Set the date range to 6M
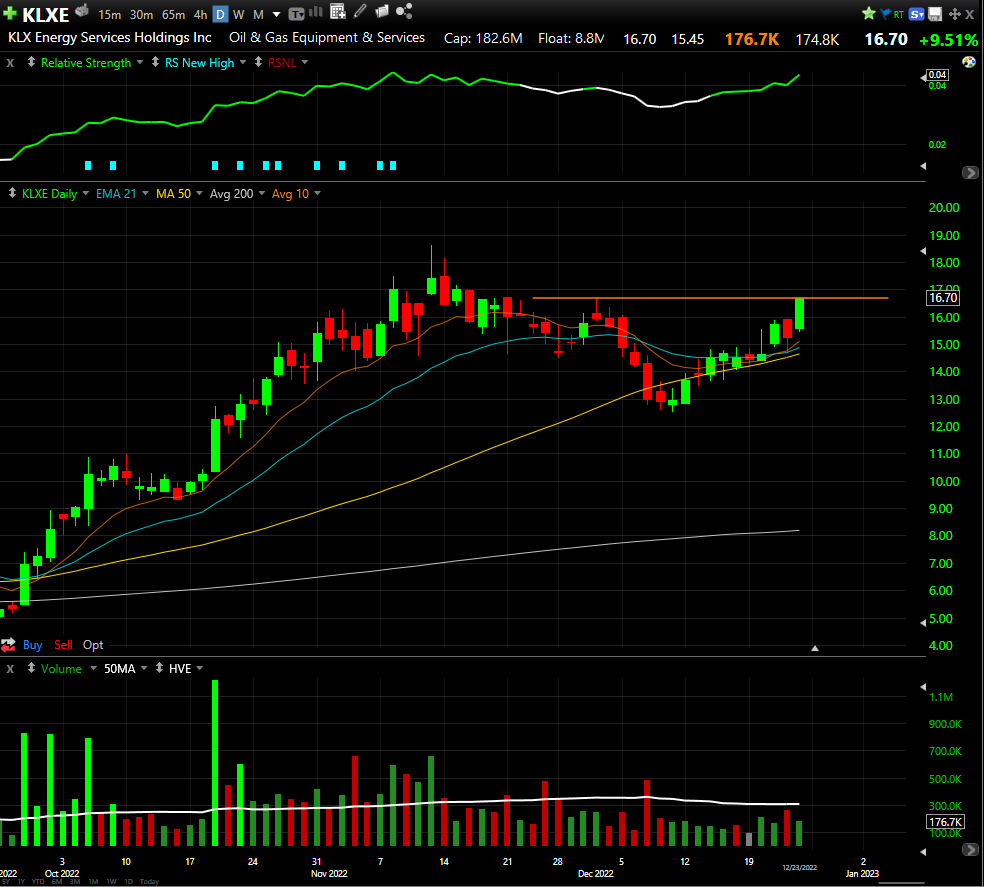The width and height of the screenshot is (984, 887). pos(57,881)
